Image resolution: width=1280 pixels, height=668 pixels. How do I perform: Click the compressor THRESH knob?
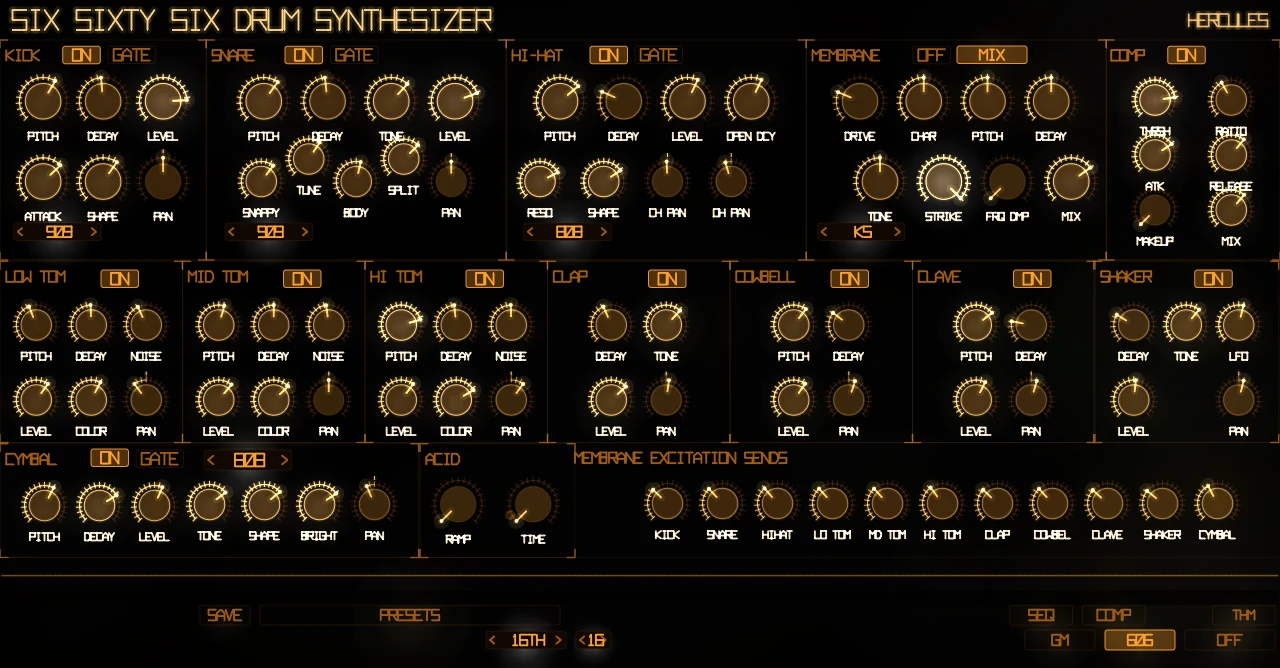point(1154,99)
